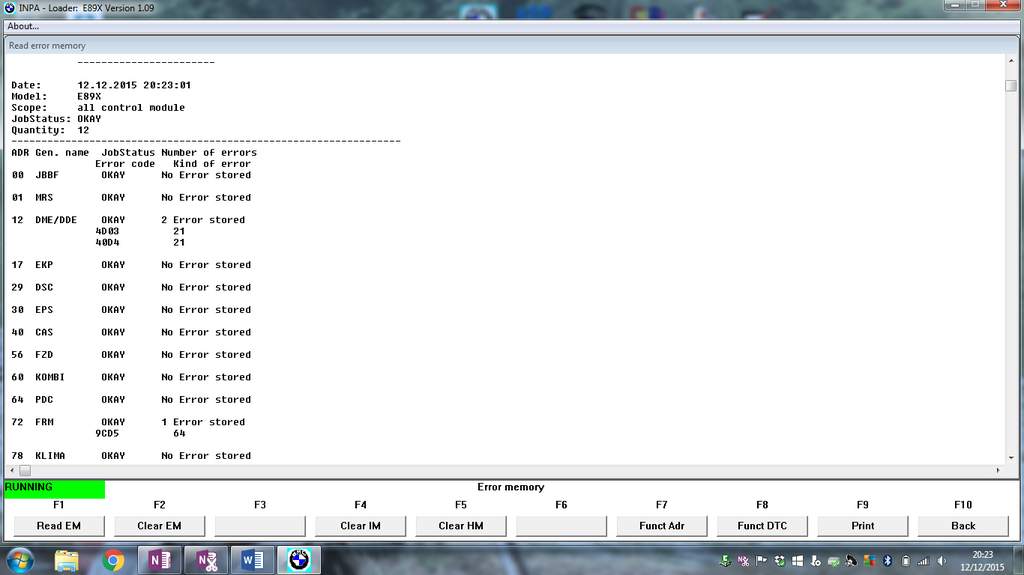Image resolution: width=1024 pixels, height=575 pixels.
Task: Click the colorful AVG tray icon
Action: click(869, 561)
